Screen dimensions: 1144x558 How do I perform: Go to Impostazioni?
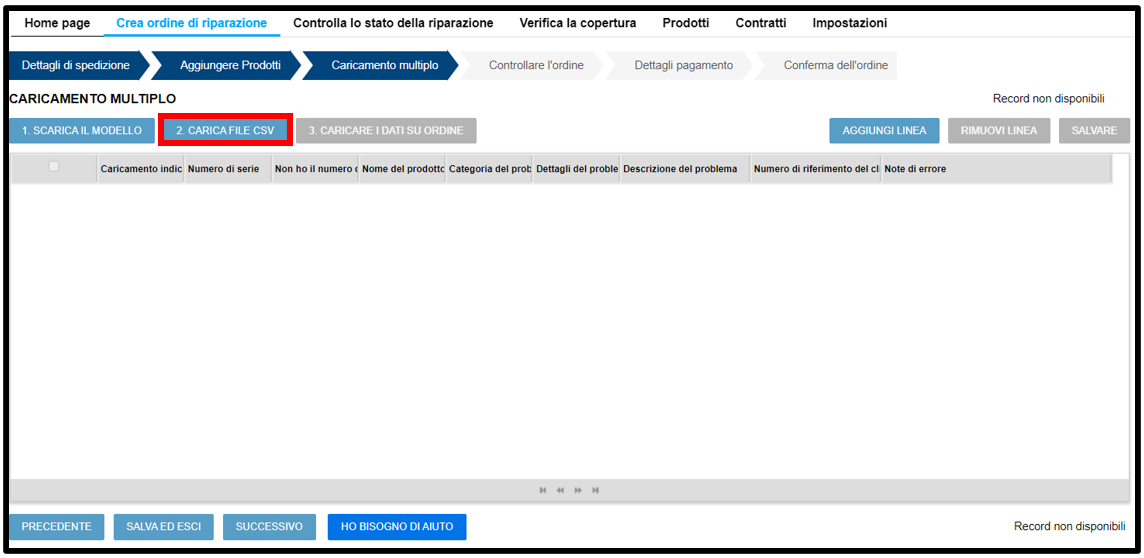[x=849, y=23]
